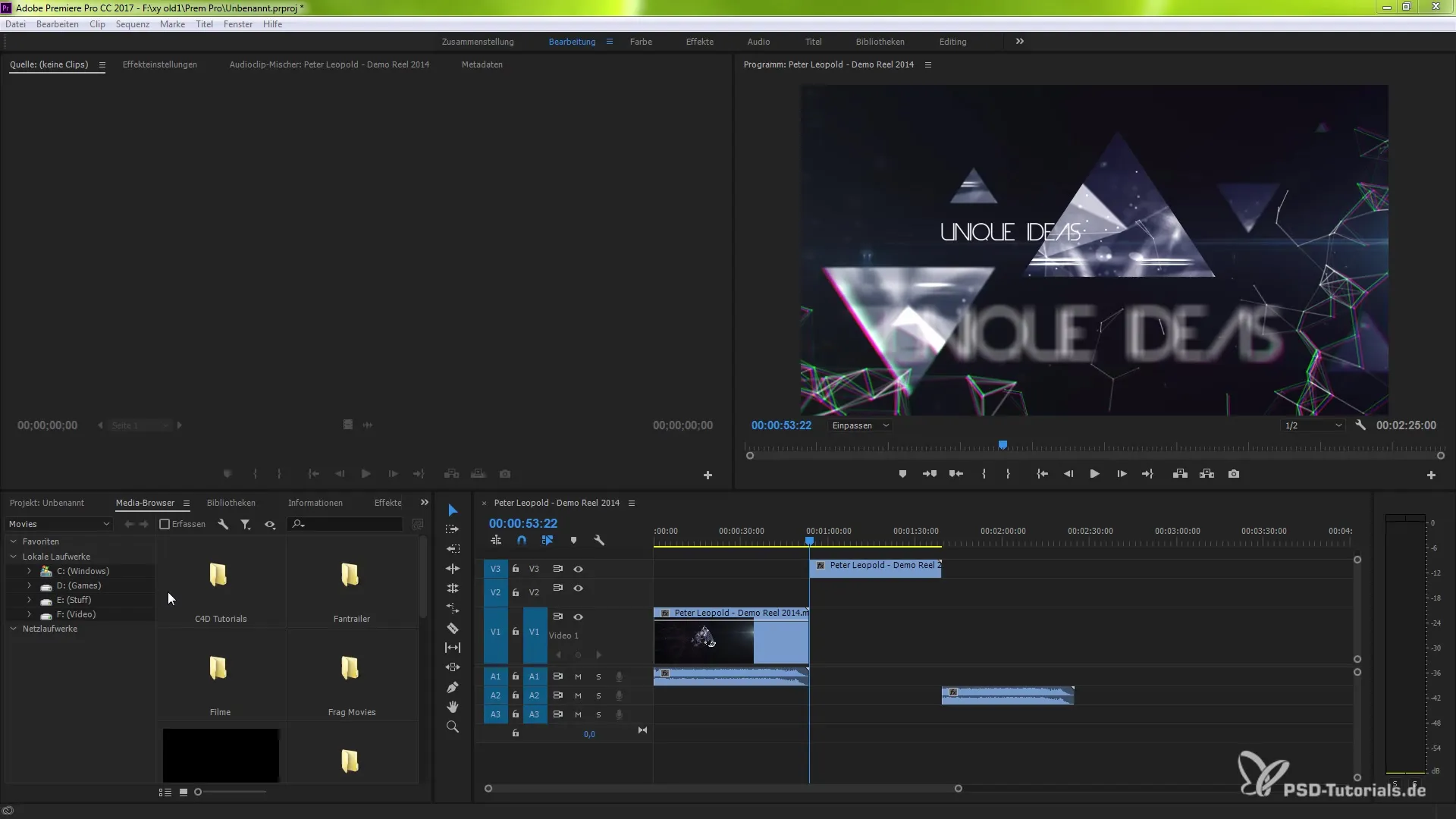Image resolution: width=1456 pixels, height=819 pixels.
Task: Click Extract button in program monitor
Action: [1207, 474]
